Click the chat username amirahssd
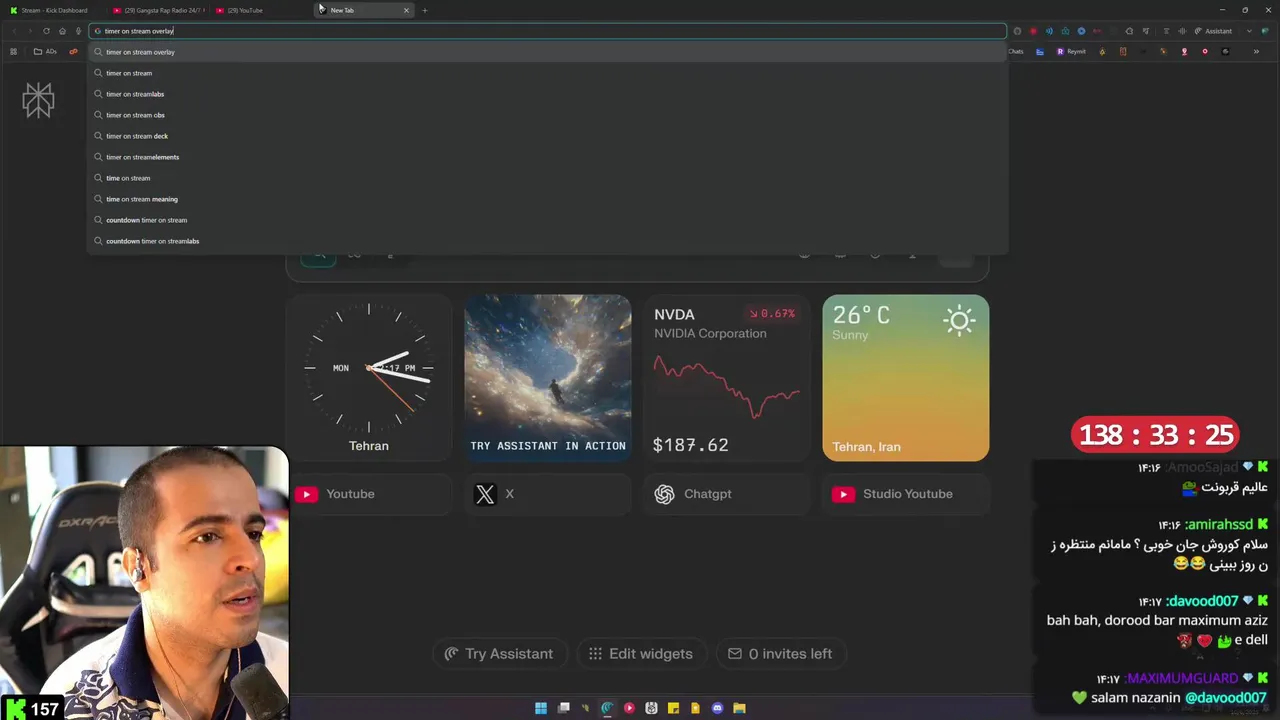Screen dimensions: 1280x720 (x=1219, y=525)
